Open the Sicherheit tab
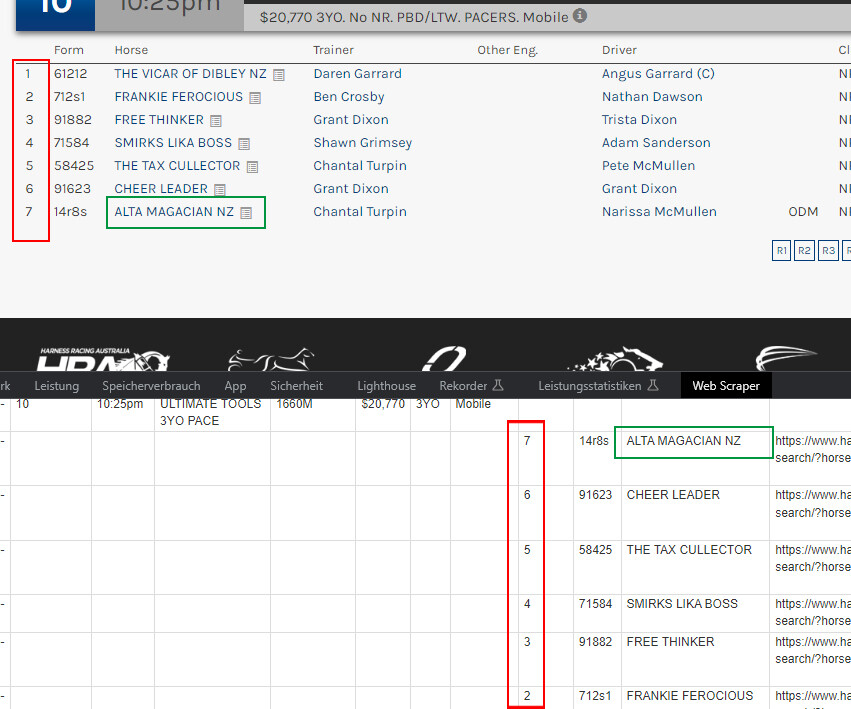The image size is (851, 709). point(296,386)
